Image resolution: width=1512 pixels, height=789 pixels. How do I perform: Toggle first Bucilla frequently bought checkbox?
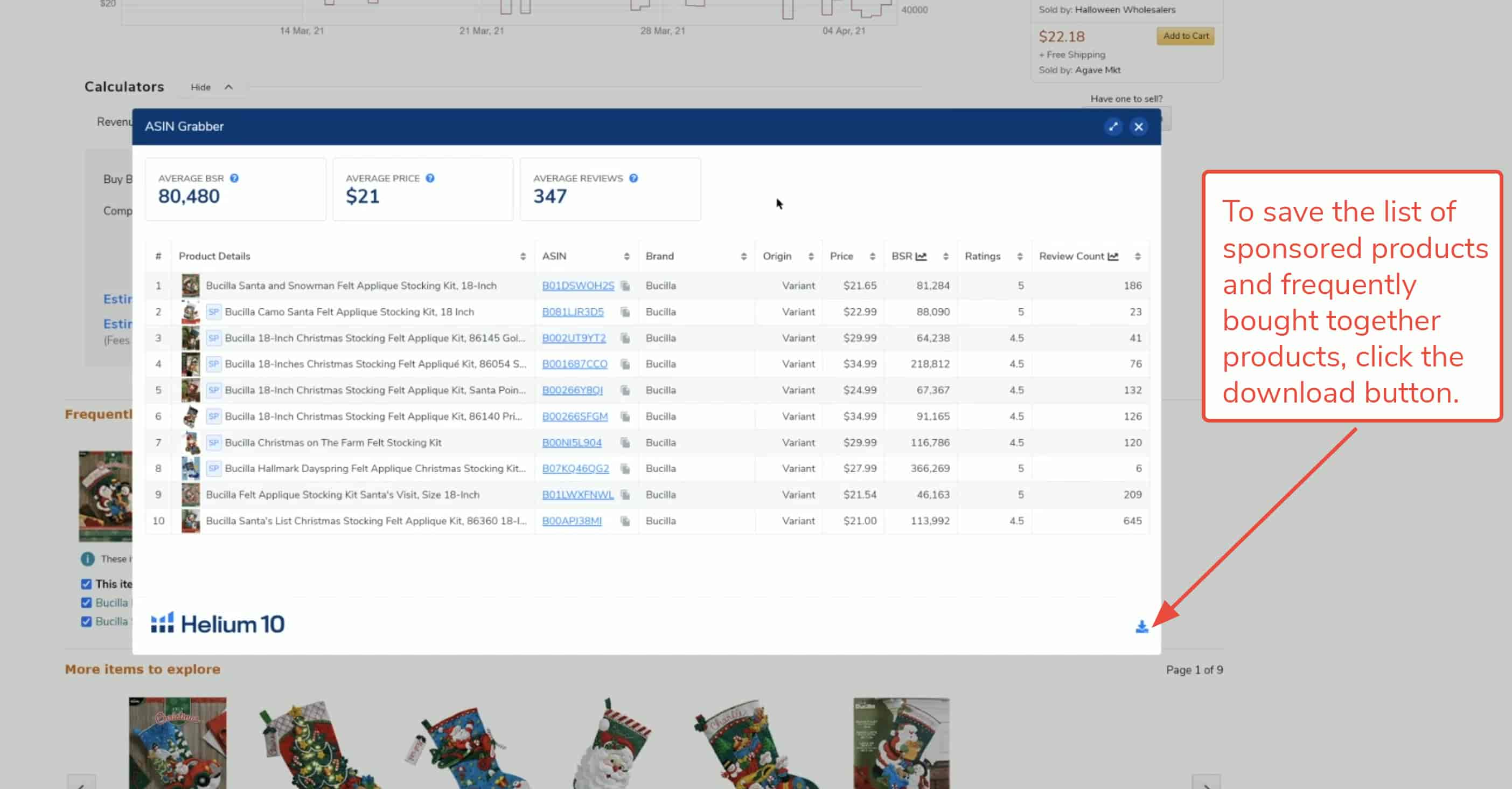[x=86, y=603]
